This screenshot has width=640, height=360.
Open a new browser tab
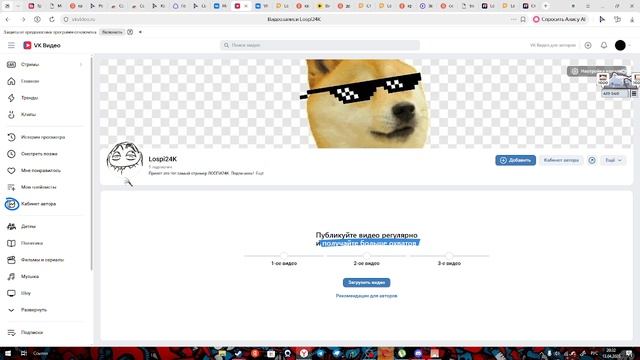(546, 6)
